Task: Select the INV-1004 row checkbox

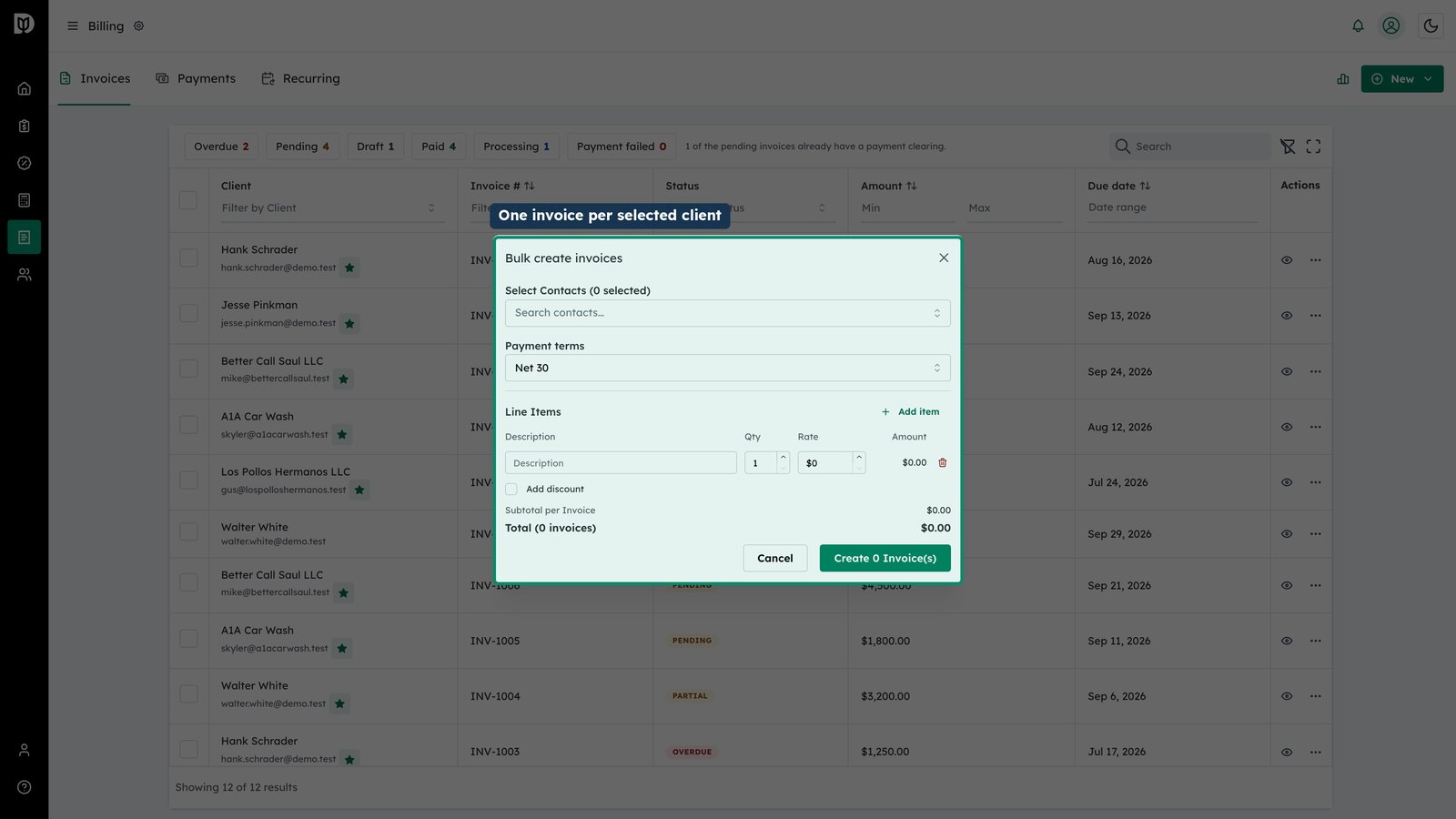Action: [188, 693]
